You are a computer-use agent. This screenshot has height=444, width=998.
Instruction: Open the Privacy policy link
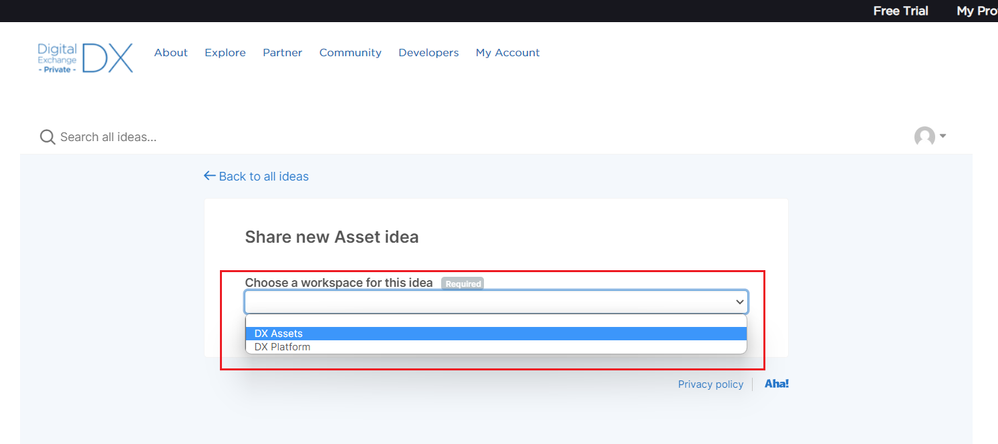(710, 384)
